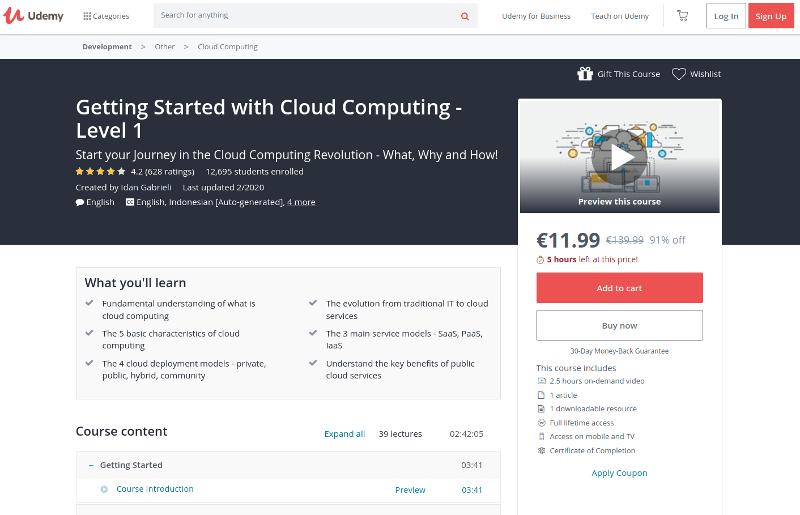Click checkmark beside 3 main service models

313,333
